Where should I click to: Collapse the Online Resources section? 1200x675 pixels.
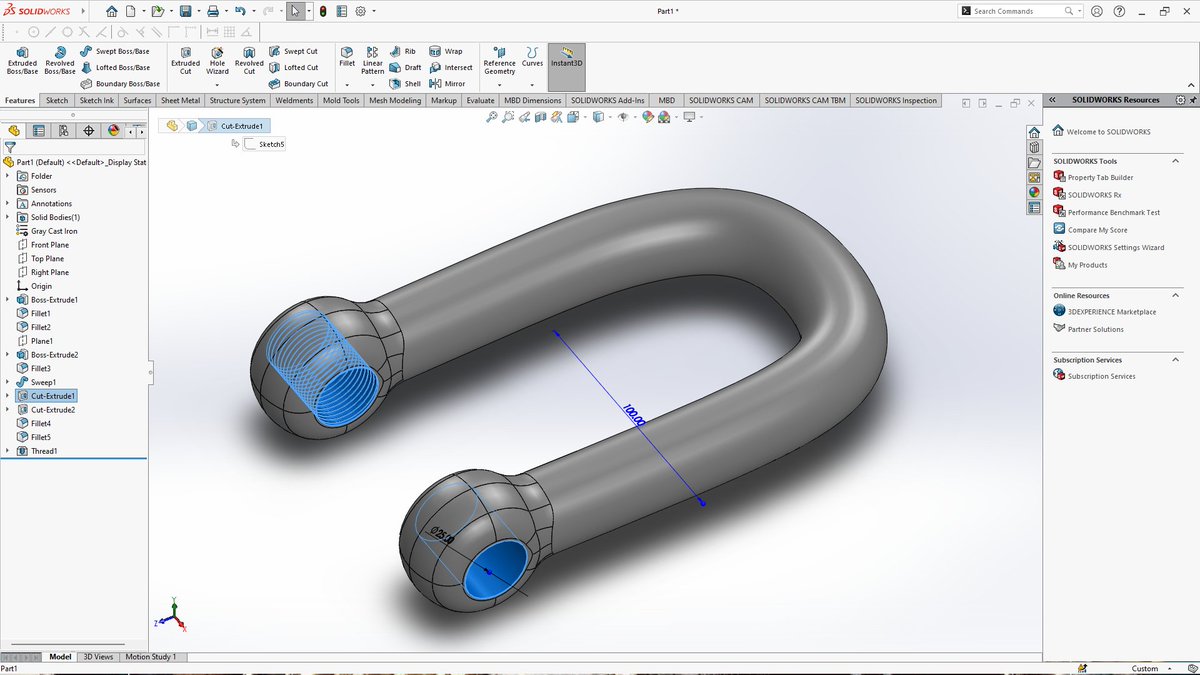[x=1176, y=296]
